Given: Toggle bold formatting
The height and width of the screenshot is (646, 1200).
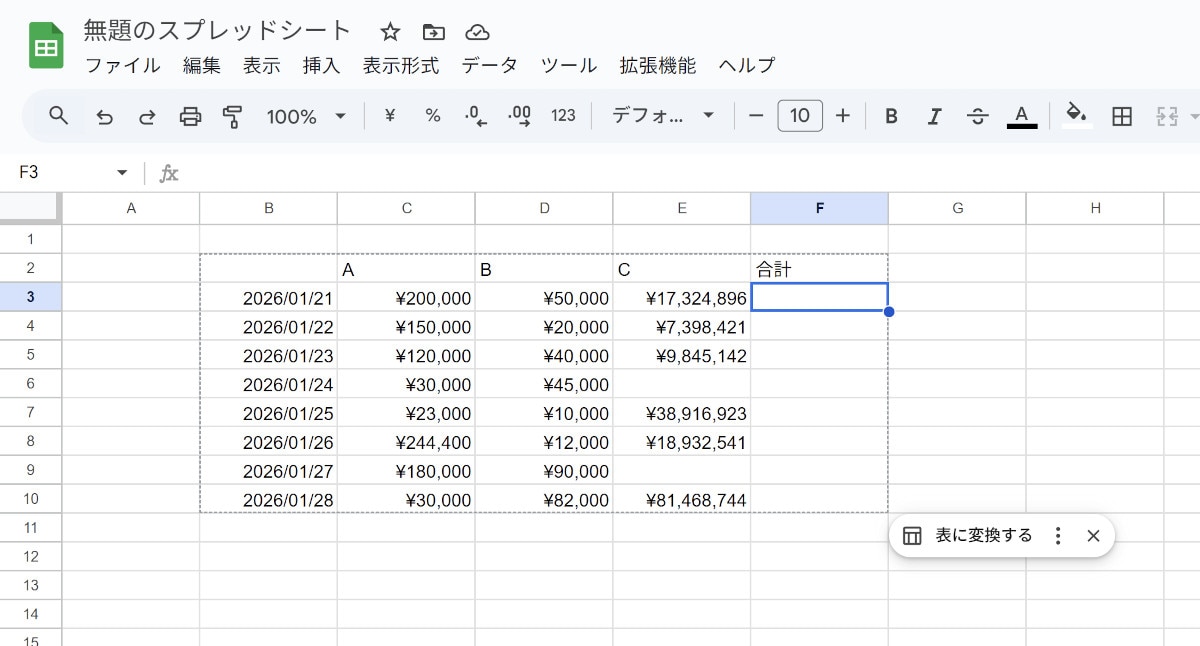Looking at the screenshot, I should (891, 117).
